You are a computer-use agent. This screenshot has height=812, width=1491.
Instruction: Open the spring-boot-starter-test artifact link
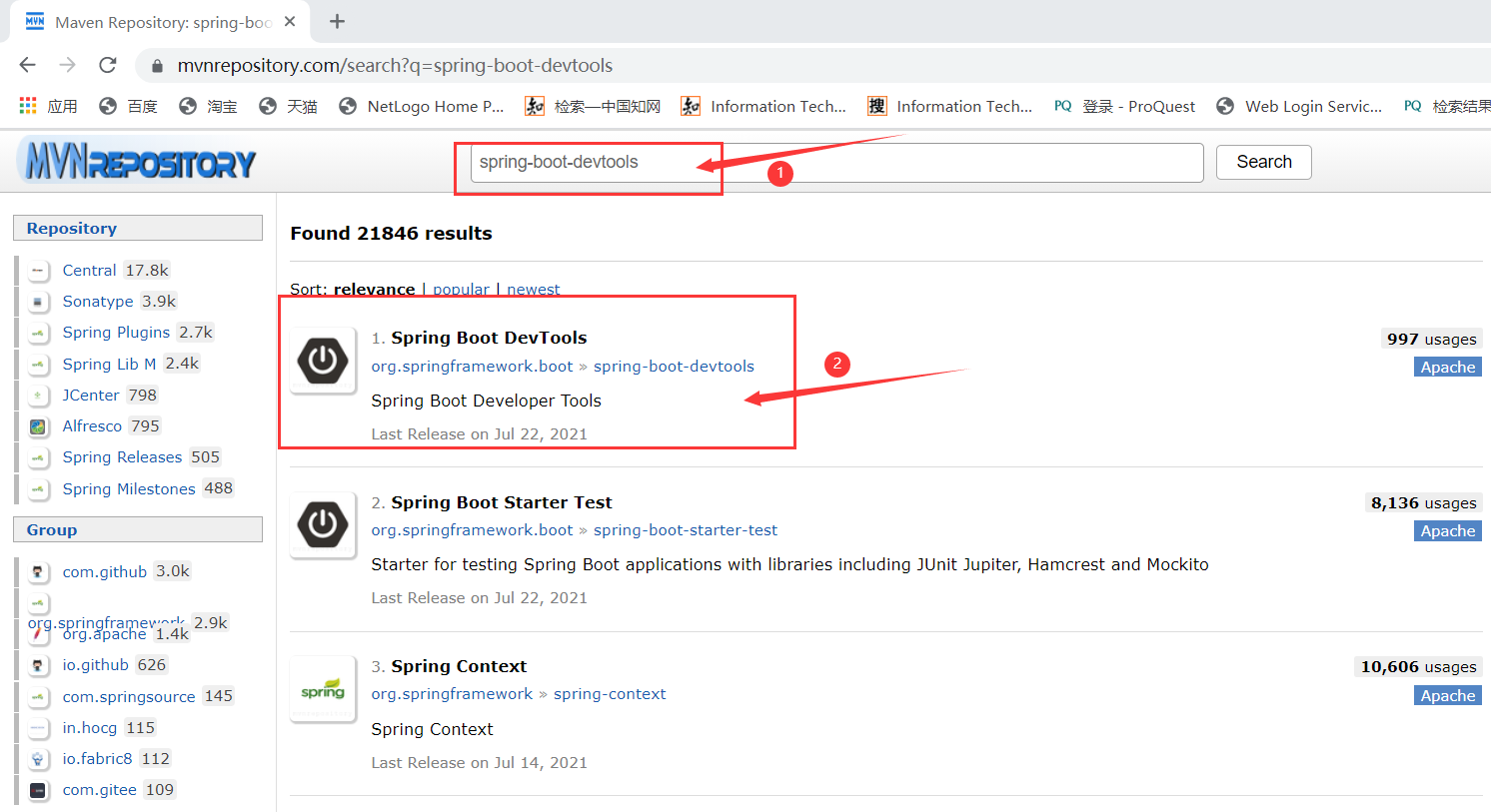click(x=685, y=530)
